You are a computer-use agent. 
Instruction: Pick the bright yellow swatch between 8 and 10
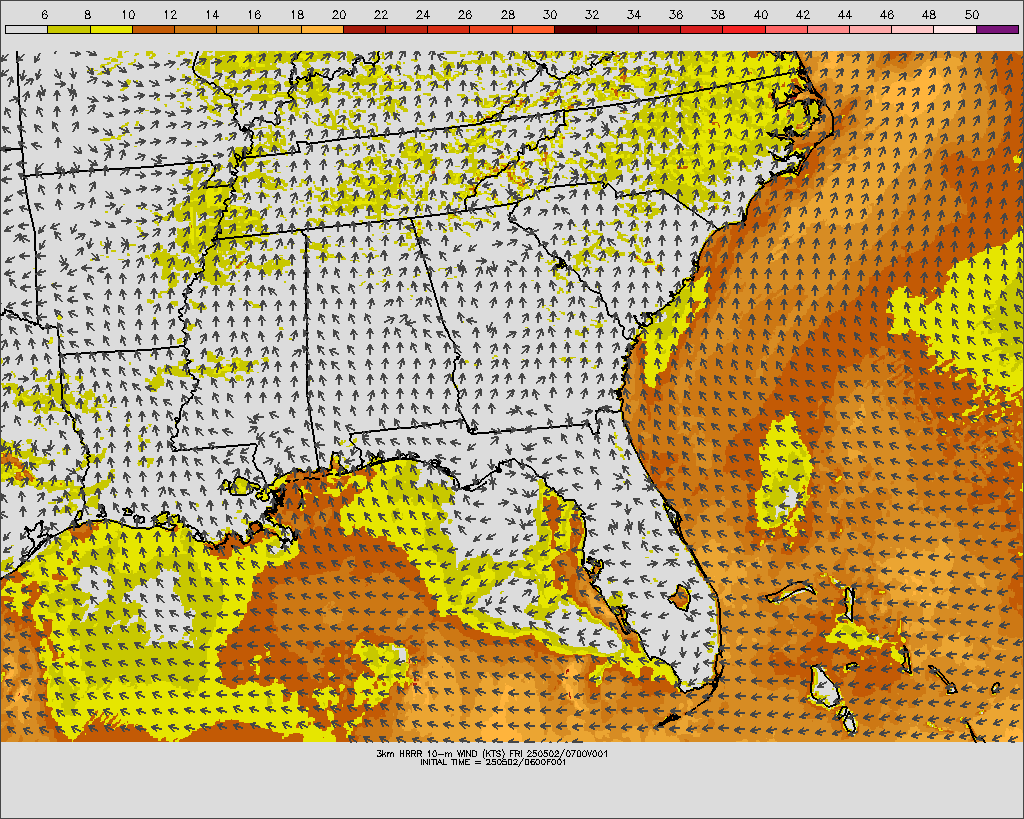tap(111, 29)
